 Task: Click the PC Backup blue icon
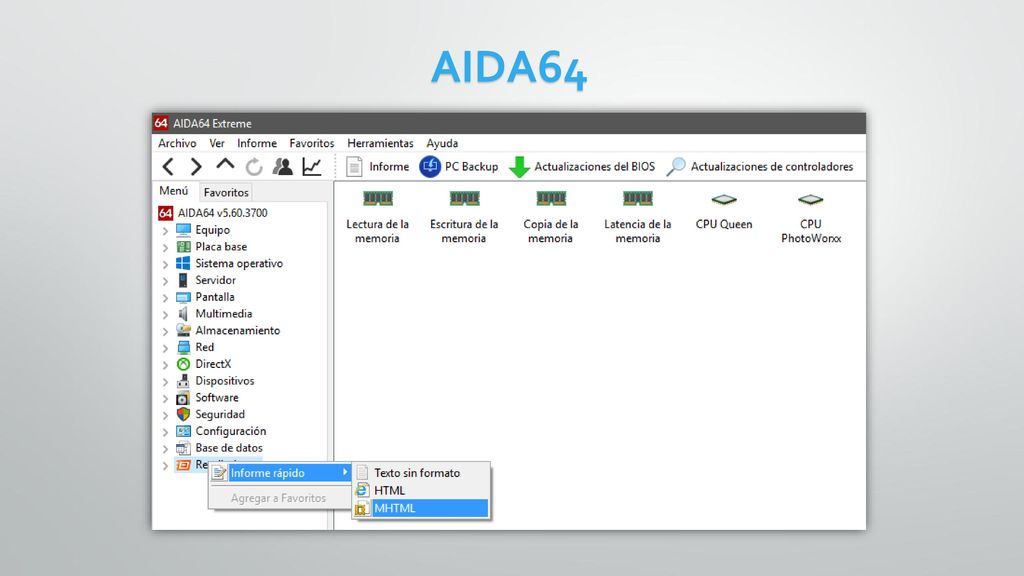430,167
